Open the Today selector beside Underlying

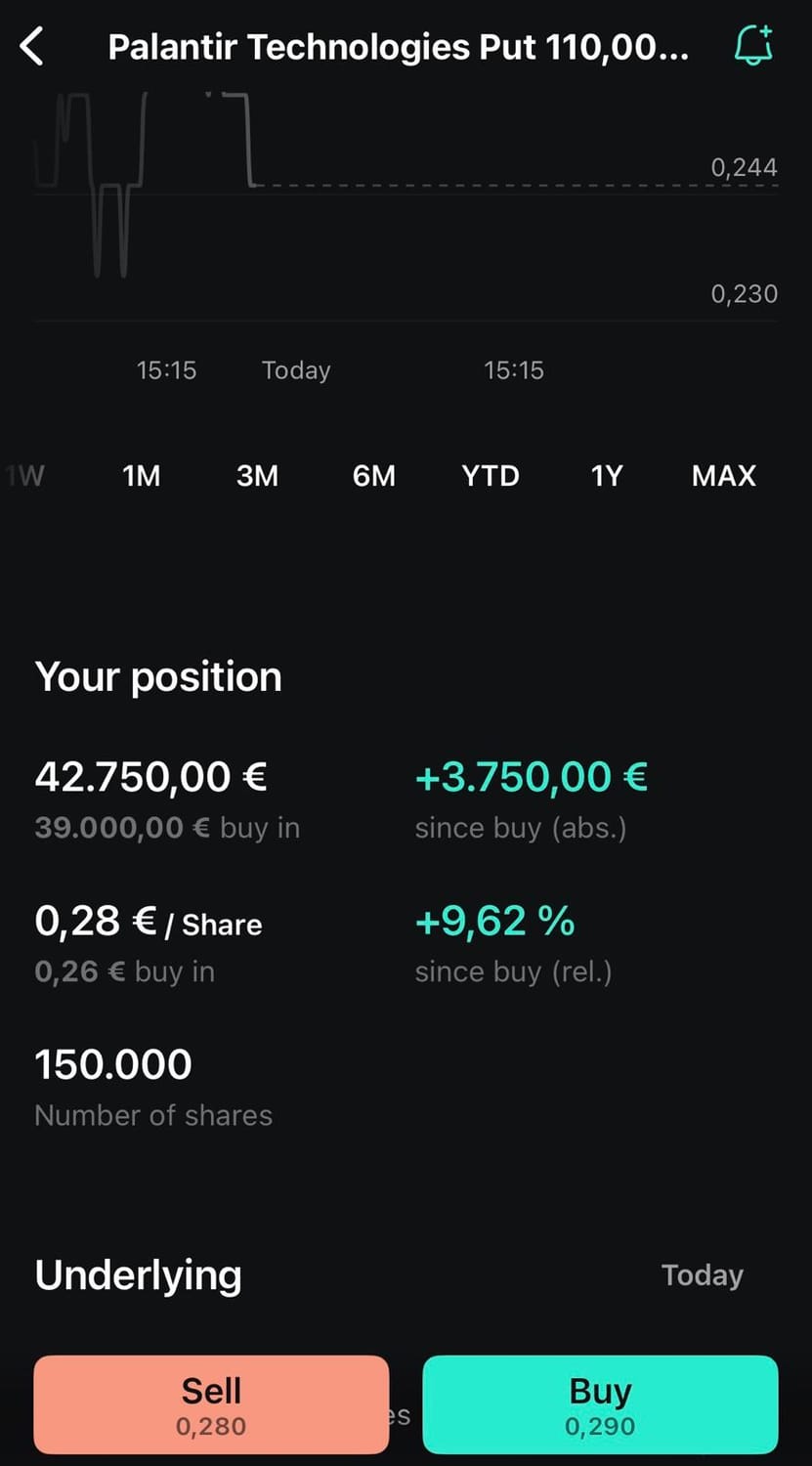703,1275
